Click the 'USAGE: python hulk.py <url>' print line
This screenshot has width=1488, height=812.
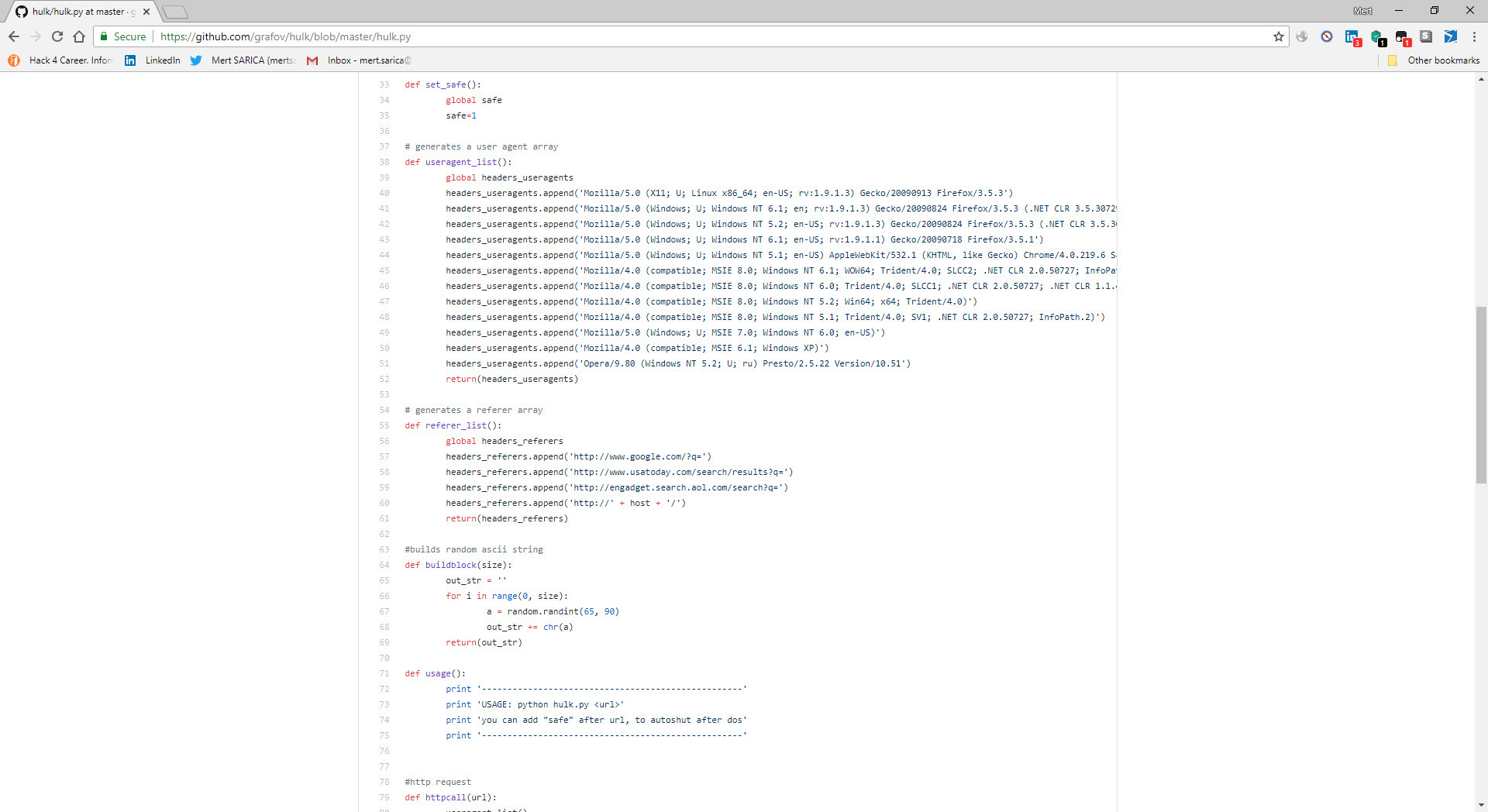(x=535, y=704)
